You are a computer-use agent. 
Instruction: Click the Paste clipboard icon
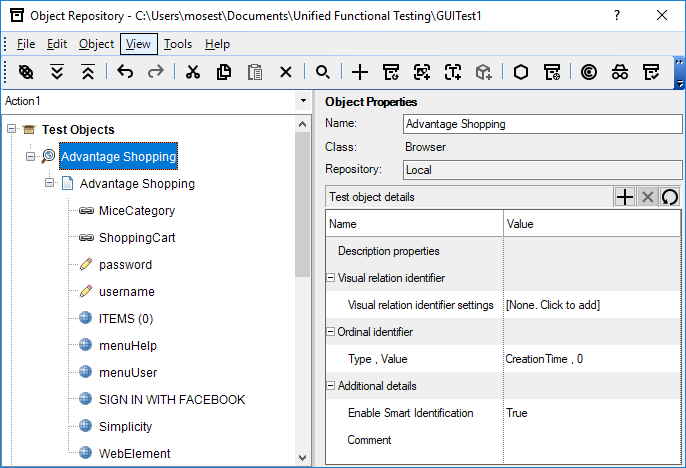(255, 72)
